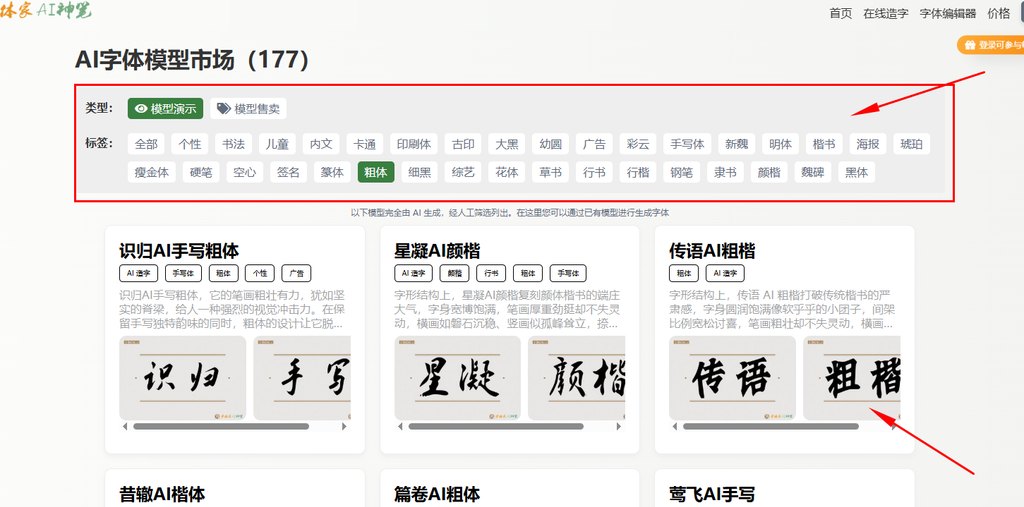Click the right scroll arrow under 识归AI手写粗体 previews
The image size is (1024, 507).
[x=344, y=427]
